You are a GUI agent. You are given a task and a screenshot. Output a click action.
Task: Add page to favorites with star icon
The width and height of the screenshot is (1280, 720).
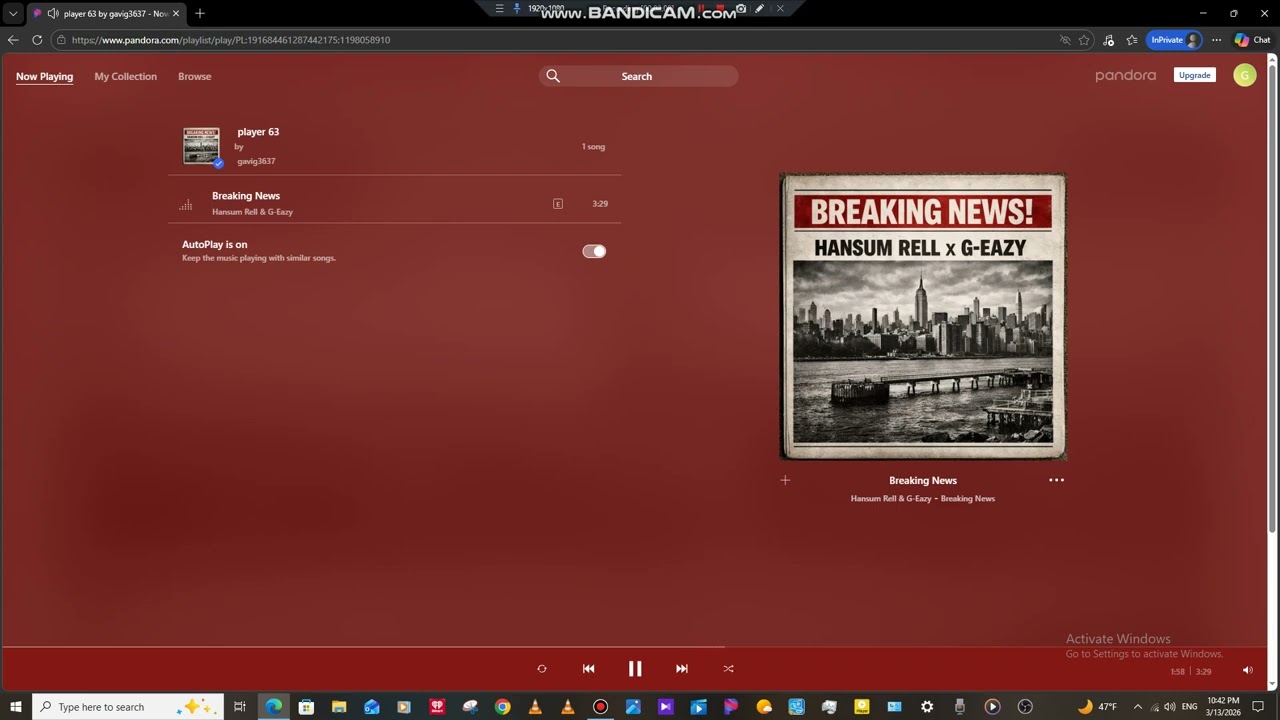pyautogui.click(x=1084, y=40)
